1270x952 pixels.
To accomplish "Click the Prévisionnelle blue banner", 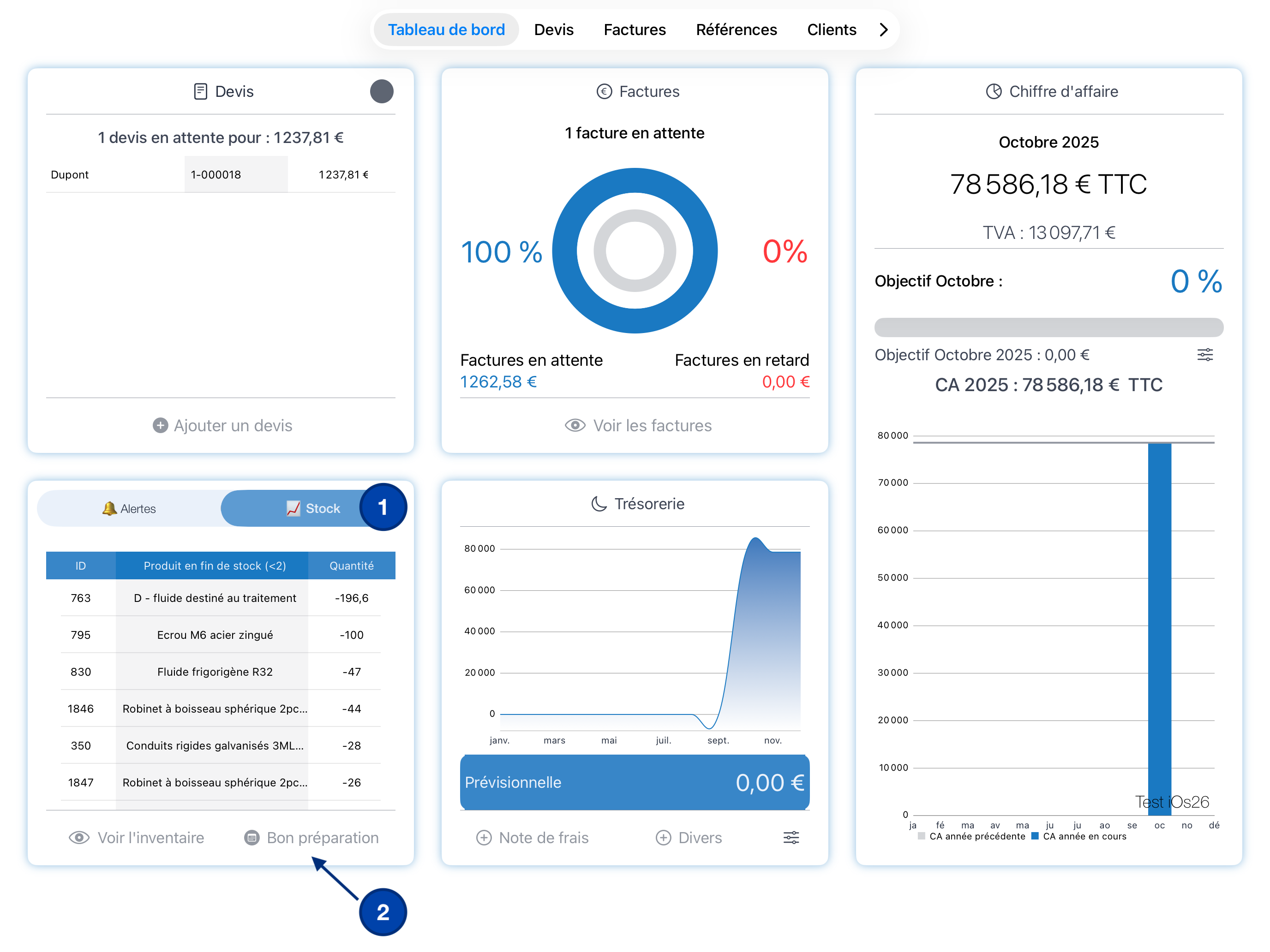I will pyautogui.click(x=635, y=782).
